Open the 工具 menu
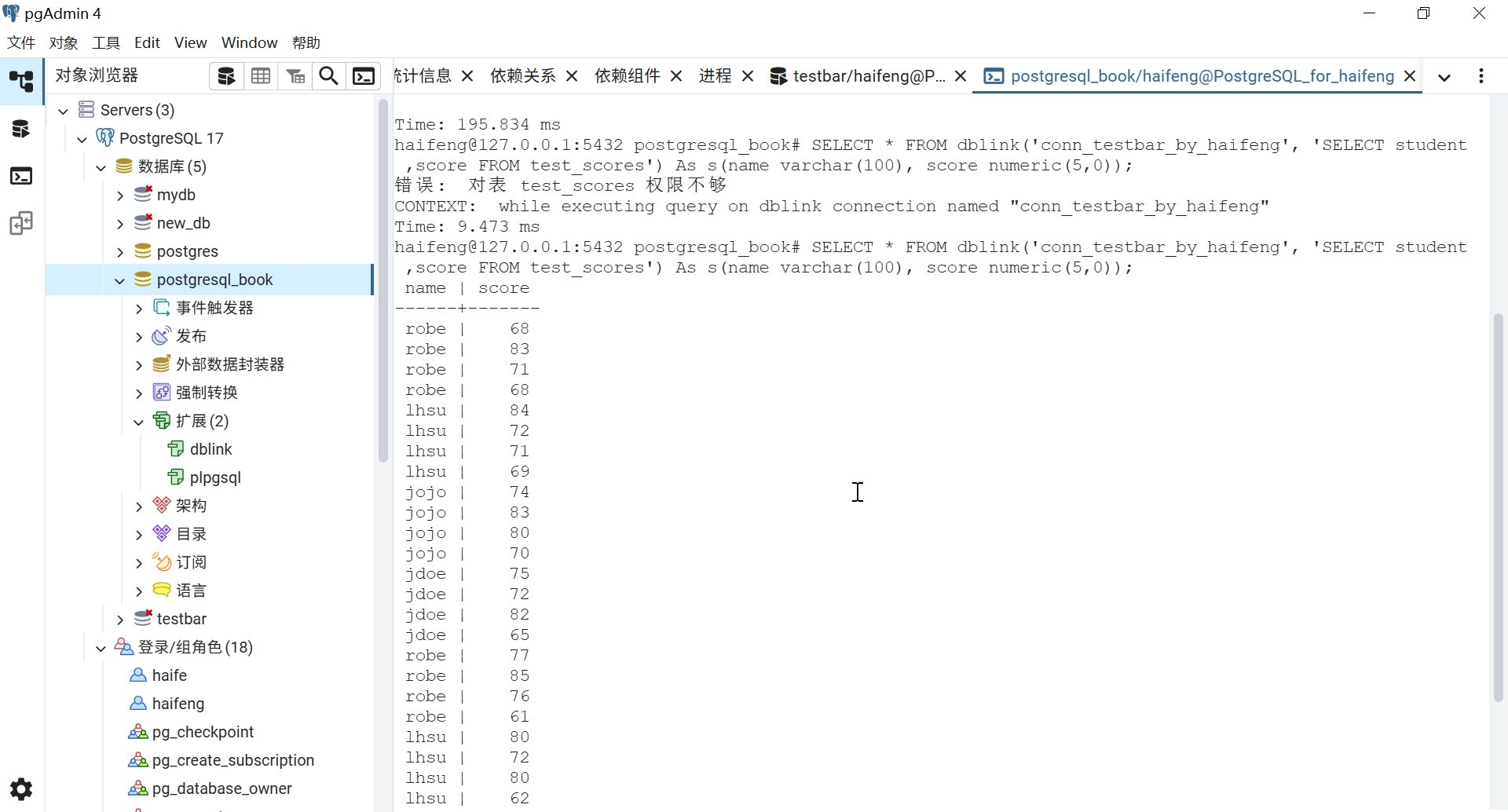This screenshot has height=812, width=1508. 106,42
